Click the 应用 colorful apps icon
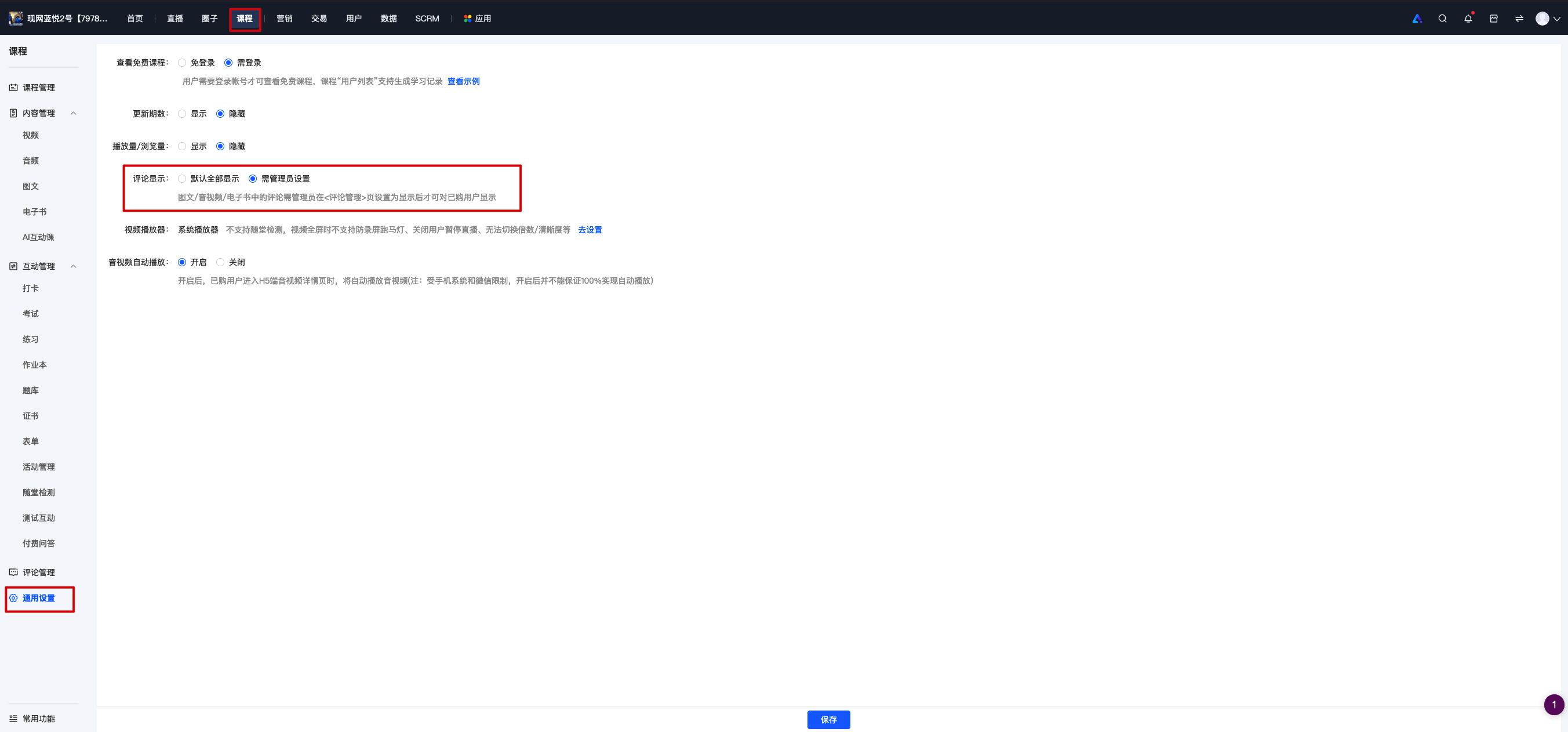This screenshot has height=732, width=1568. coord(467,19)
